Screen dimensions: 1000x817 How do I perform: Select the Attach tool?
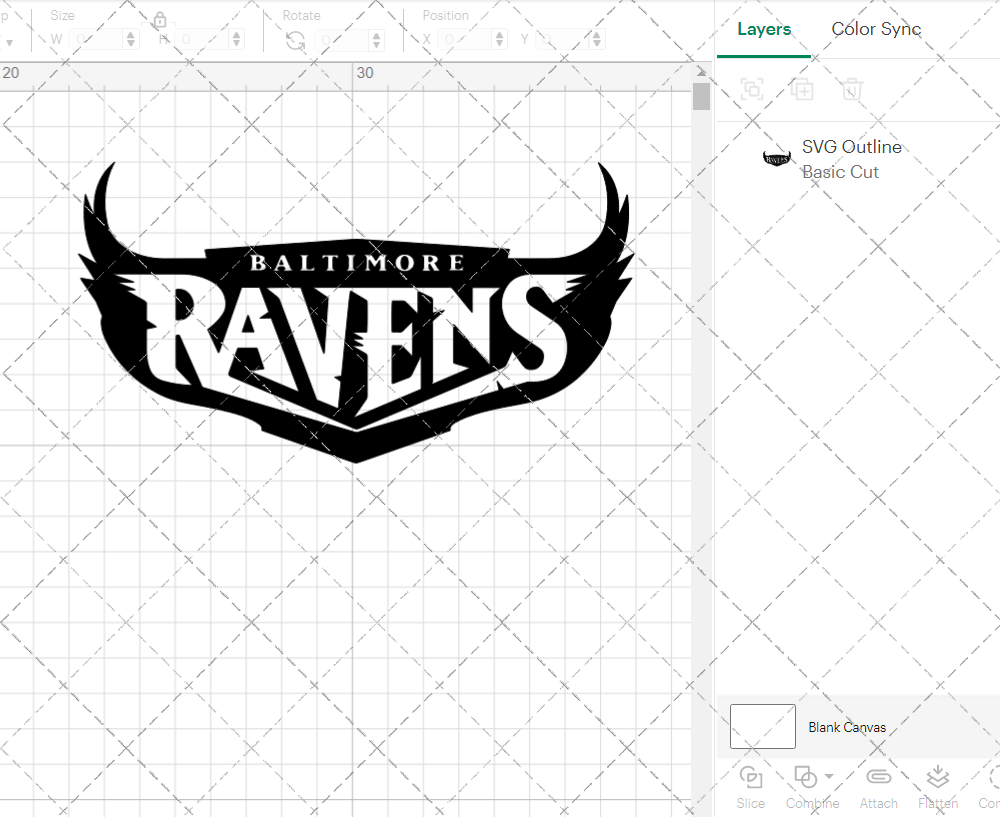(x=879, y=786)
